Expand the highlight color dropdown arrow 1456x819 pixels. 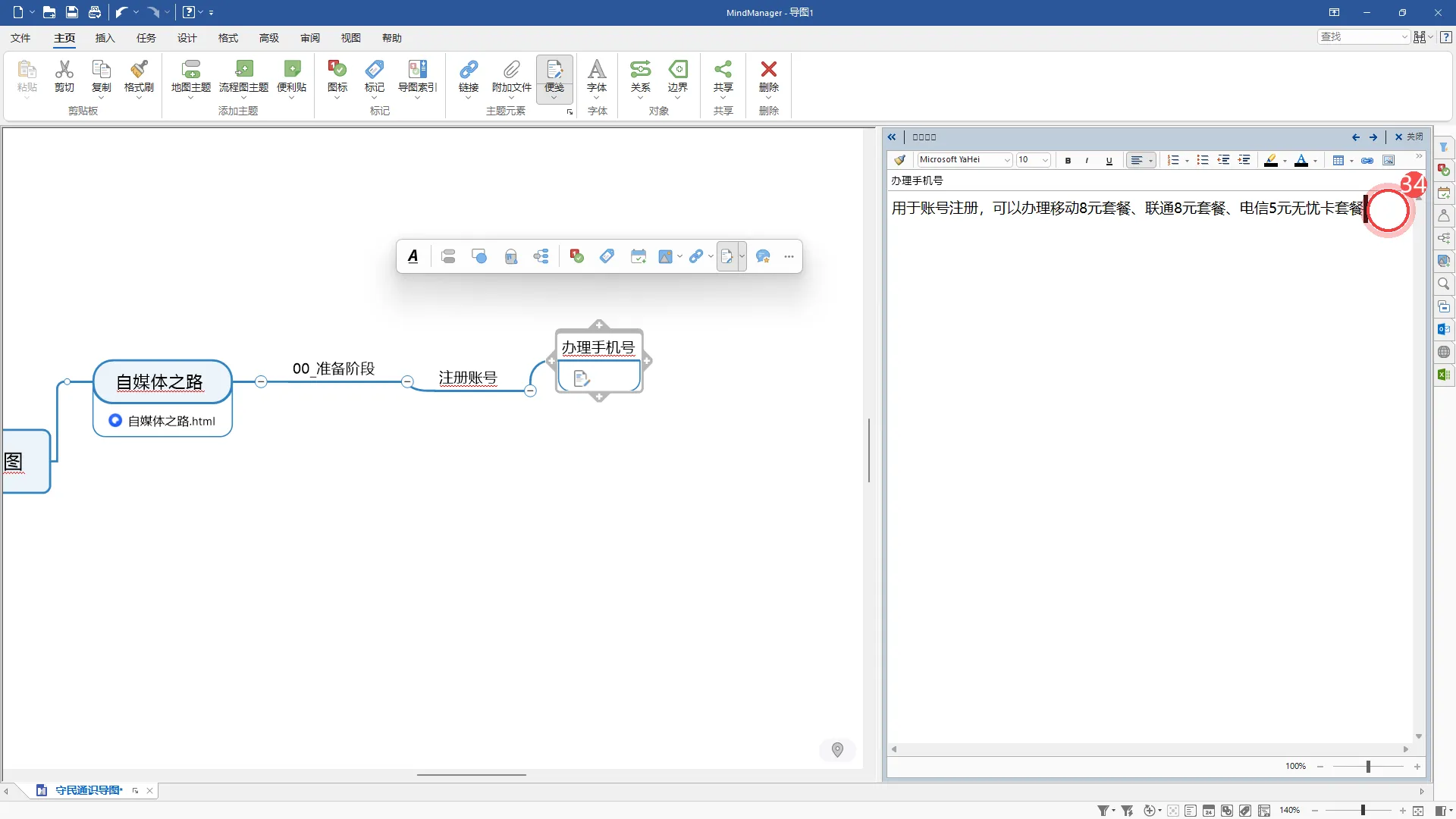click(1285, 161)
